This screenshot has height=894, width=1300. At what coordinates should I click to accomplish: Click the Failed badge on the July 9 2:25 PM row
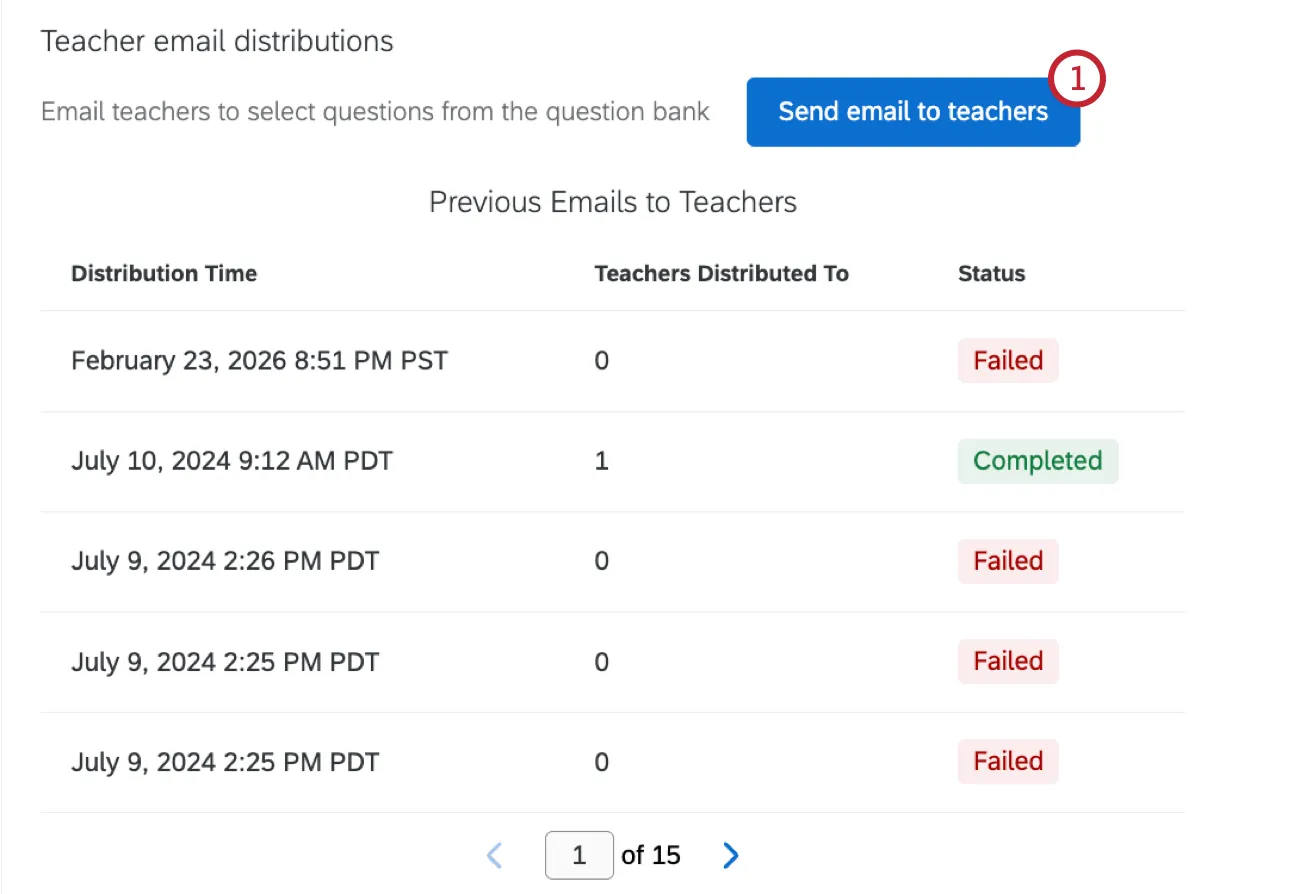[x=1007, y=661]
